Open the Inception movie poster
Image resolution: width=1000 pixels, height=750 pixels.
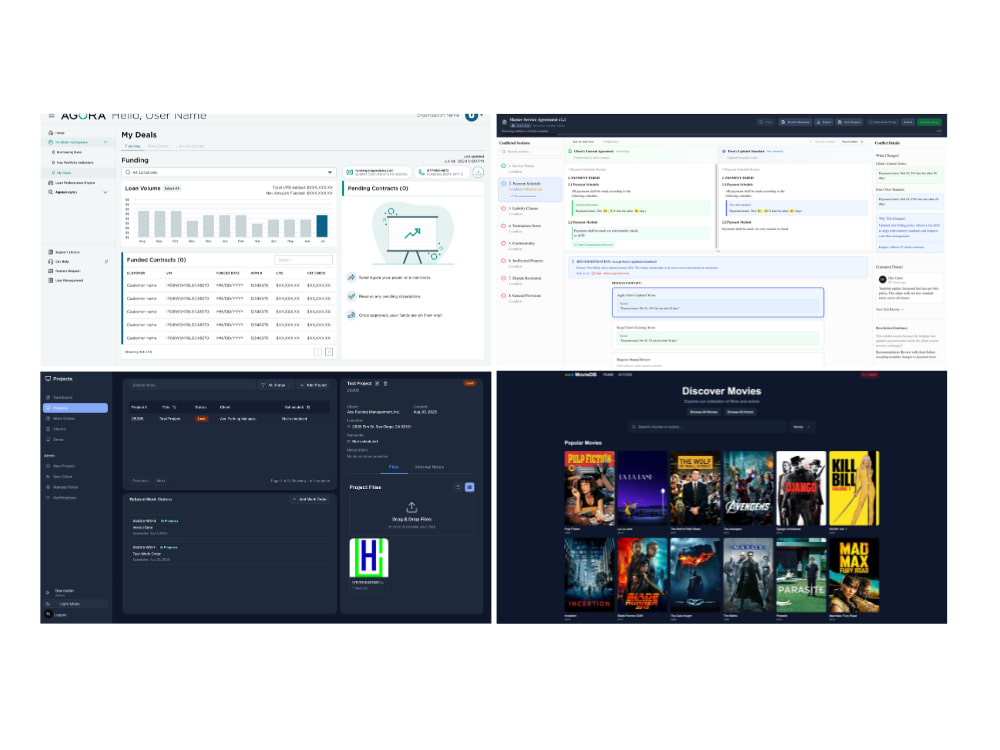(589, 575)
